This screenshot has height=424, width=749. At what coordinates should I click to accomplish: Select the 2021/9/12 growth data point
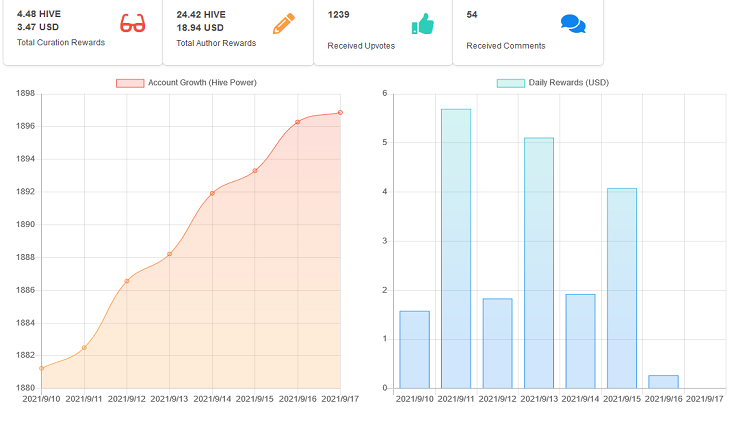(127, 281)
